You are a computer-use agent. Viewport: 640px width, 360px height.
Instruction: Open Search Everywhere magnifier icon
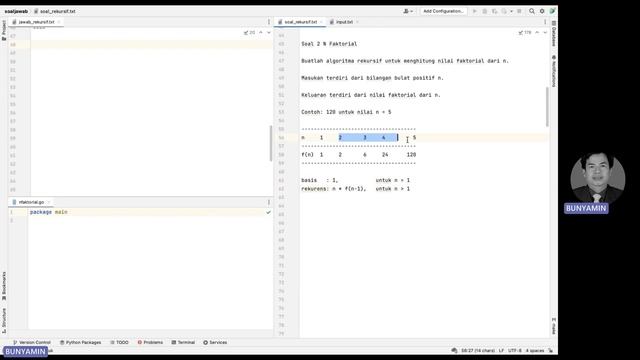(x=532, y=11)
